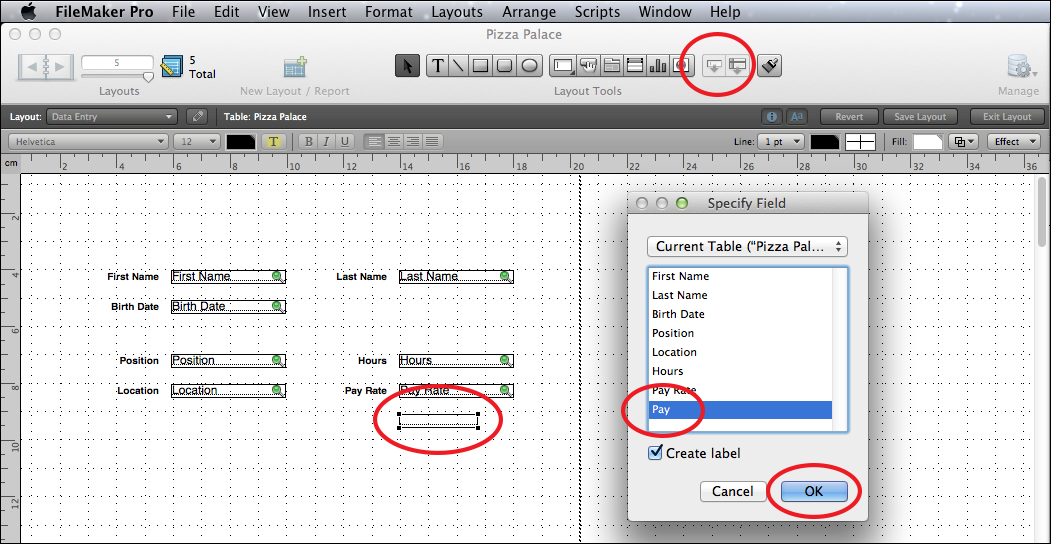Open the font size 12 dropdown
Viewport: 1051px width, 544px height.
pos(197,141)
